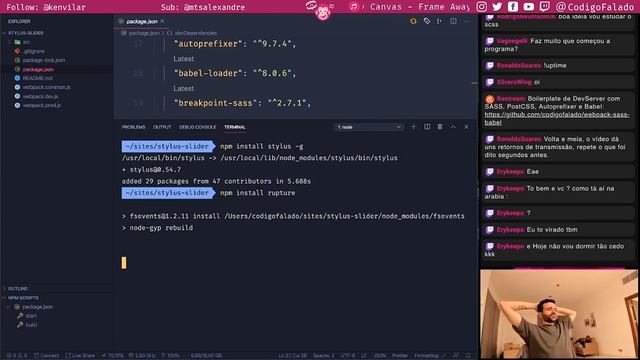640x360 pixels.
Task: Create a new terminal with plus icon
Action: click(413, 127)
